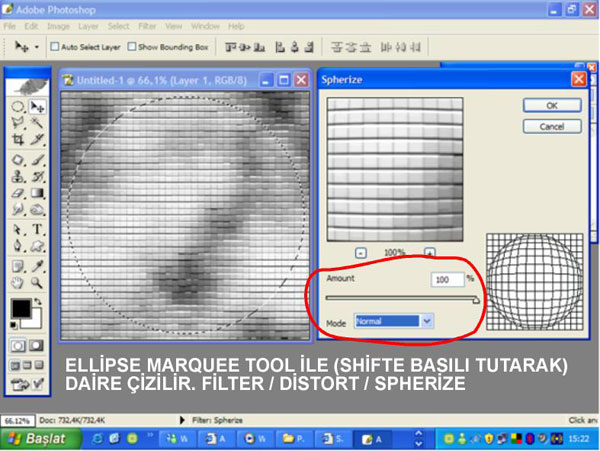600x451 pixels.
Task: Select the Path Selection tool
Action: point(18,229)
